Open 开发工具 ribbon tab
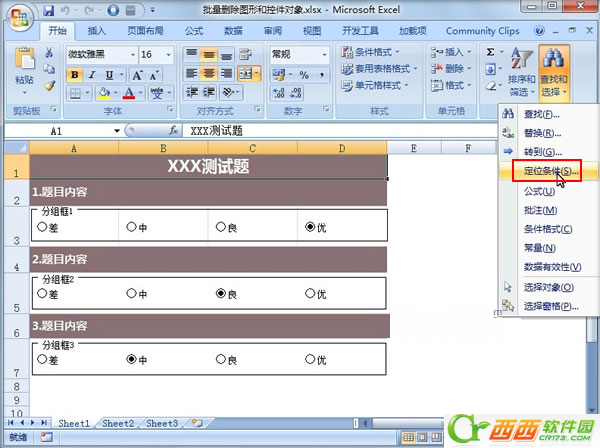 (360, 31)
